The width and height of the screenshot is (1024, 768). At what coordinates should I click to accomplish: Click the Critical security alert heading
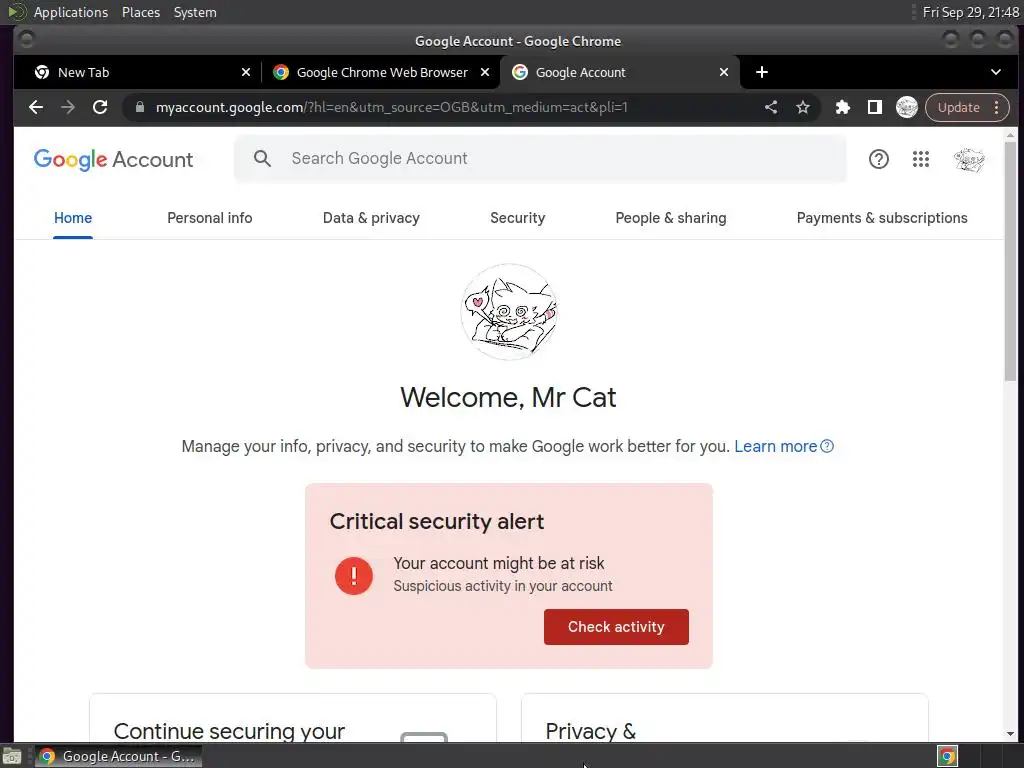click(x=436, y=521)
